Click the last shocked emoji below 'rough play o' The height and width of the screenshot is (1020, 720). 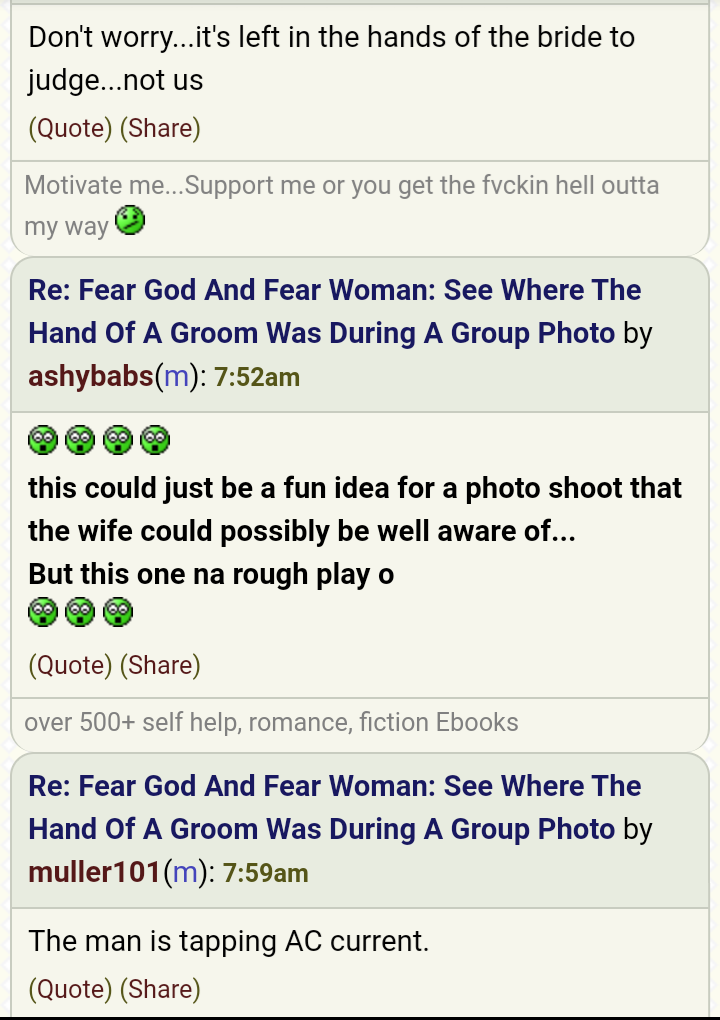pyautogui.click(x=118, y=612)
